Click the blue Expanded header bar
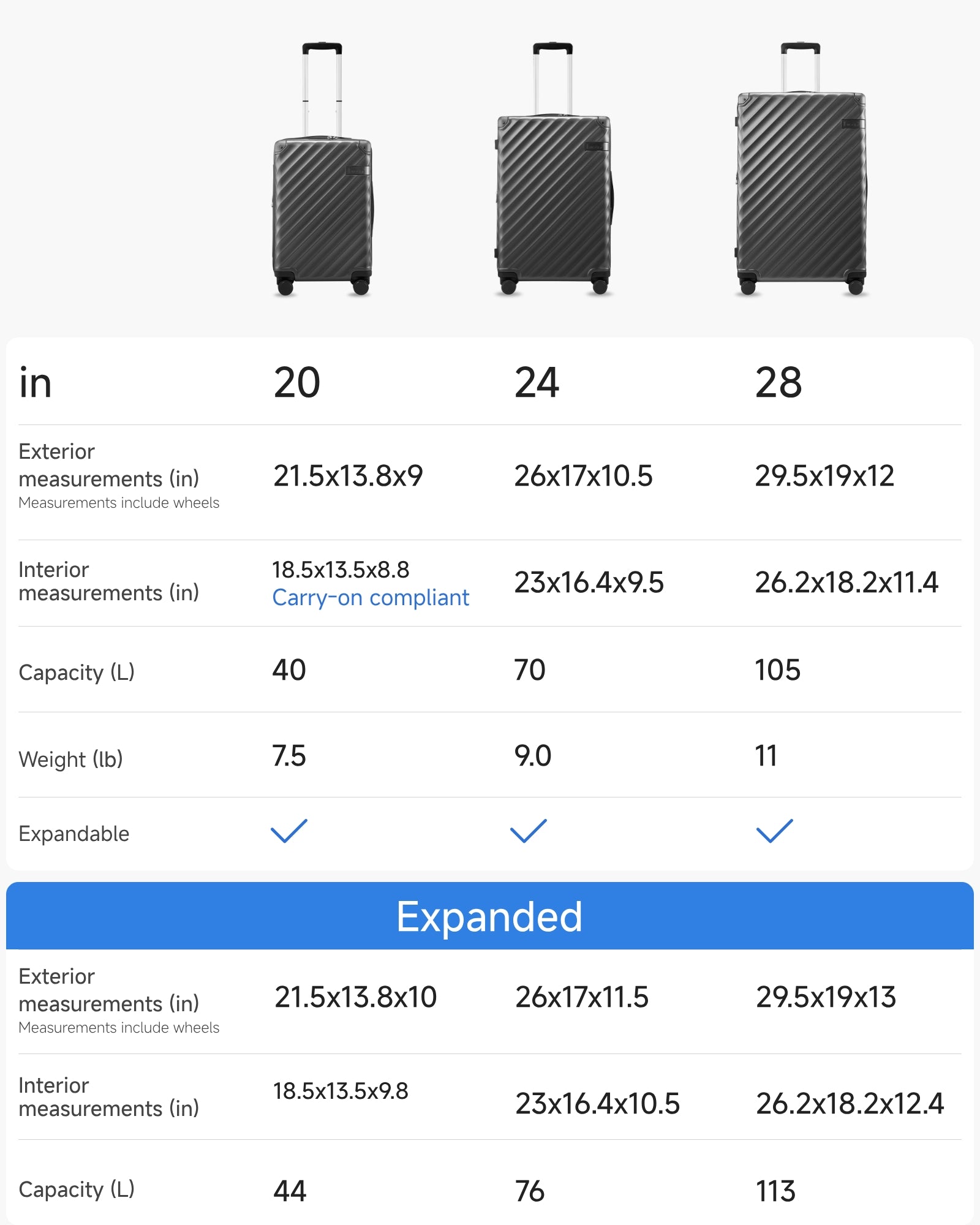The image size is (980, 1225). pyautogui.click(x=490, y=916)
